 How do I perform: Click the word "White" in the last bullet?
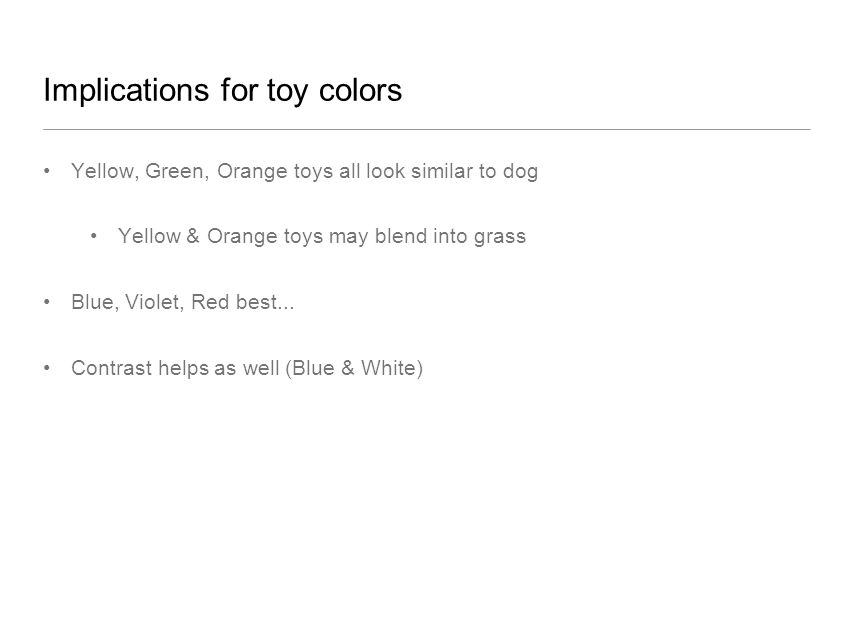(388, 368)
